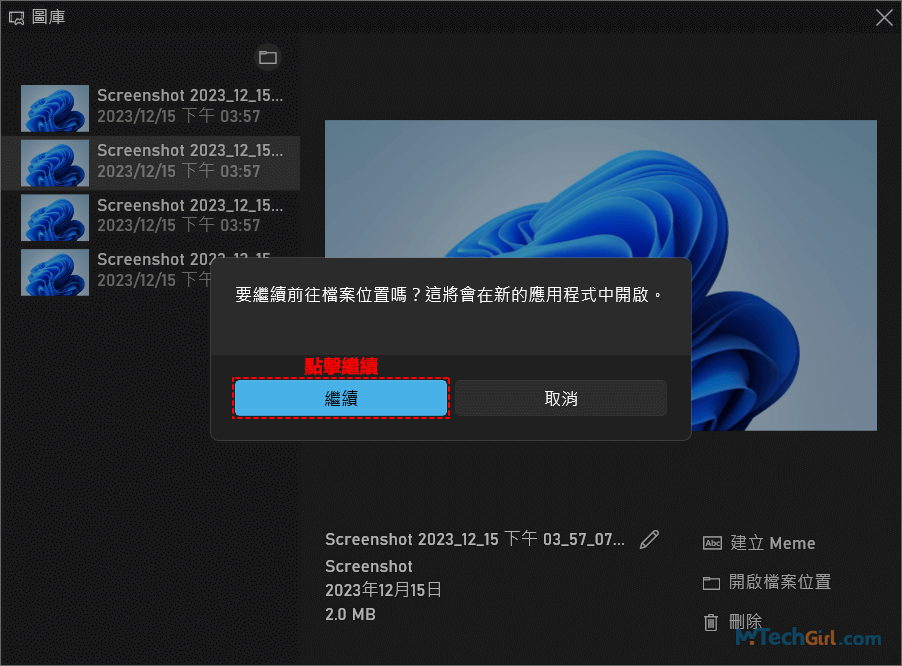Click the Abc icon for 建立 Meme

(712, 543)
